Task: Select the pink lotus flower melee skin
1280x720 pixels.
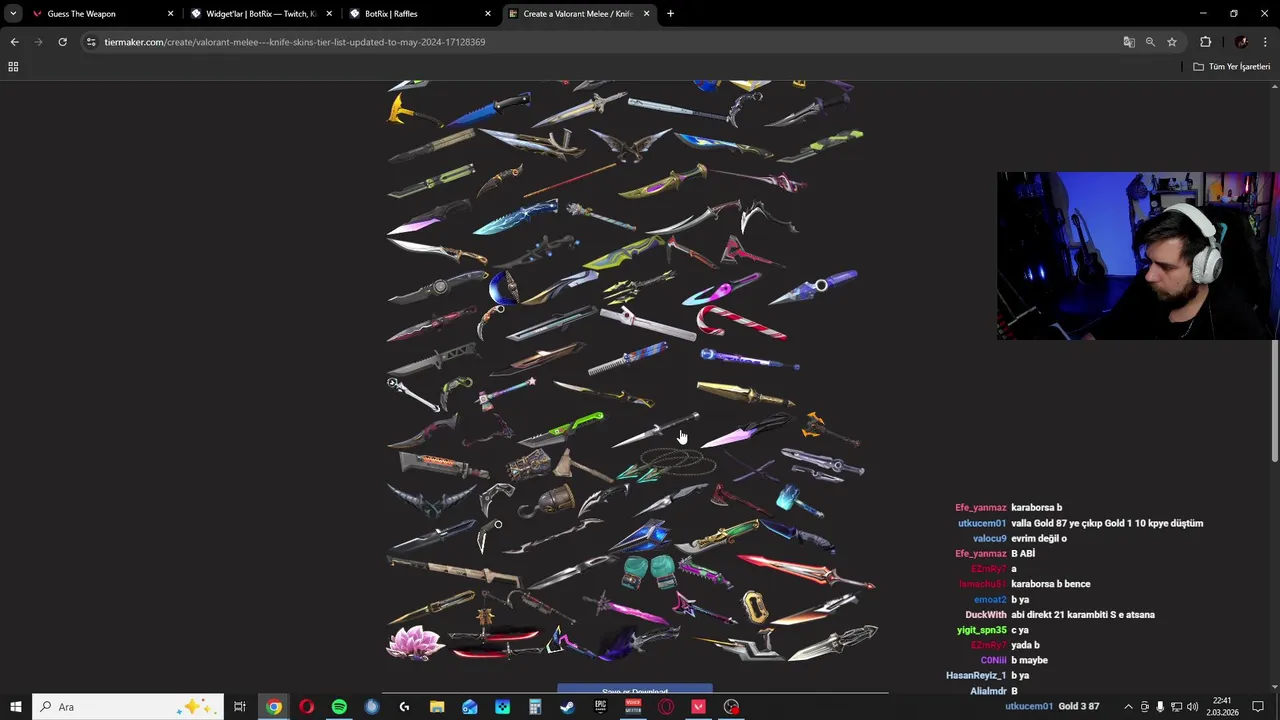Action: (x=415, y=643)
